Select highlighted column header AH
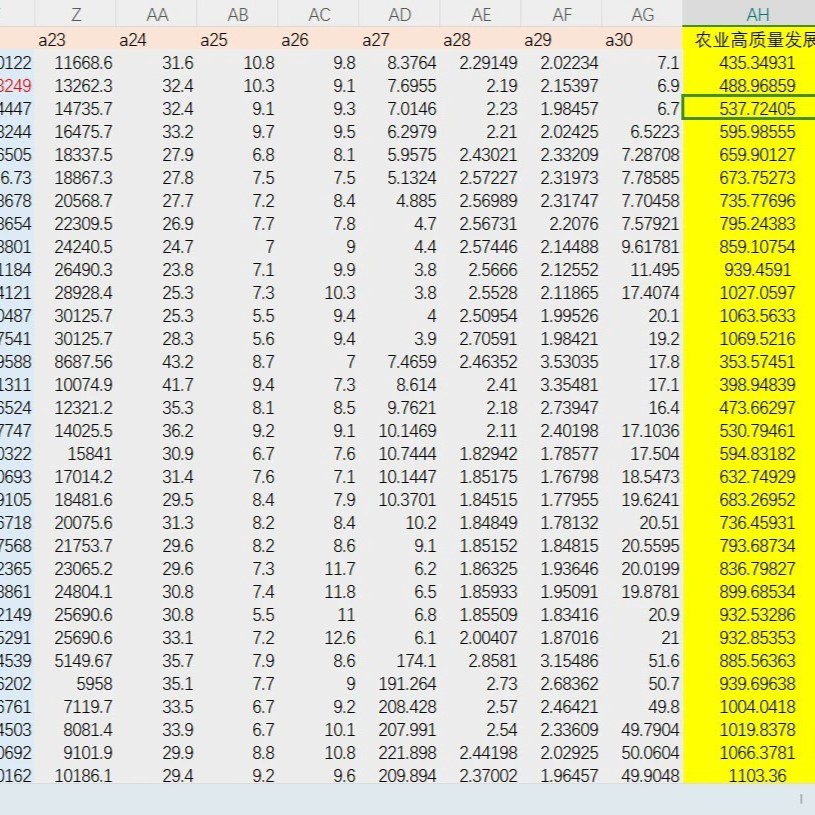The image size is (815, 815). [749, 14]
